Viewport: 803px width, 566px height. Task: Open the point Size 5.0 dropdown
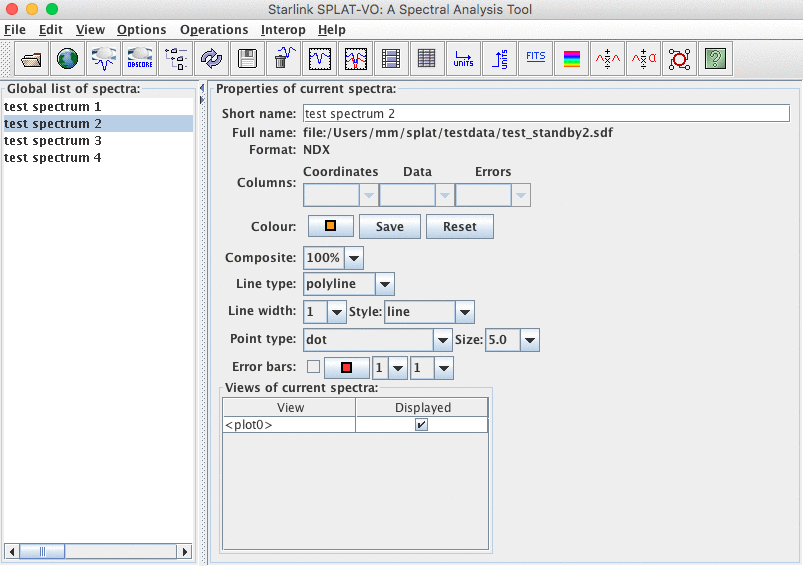point(530,340)
